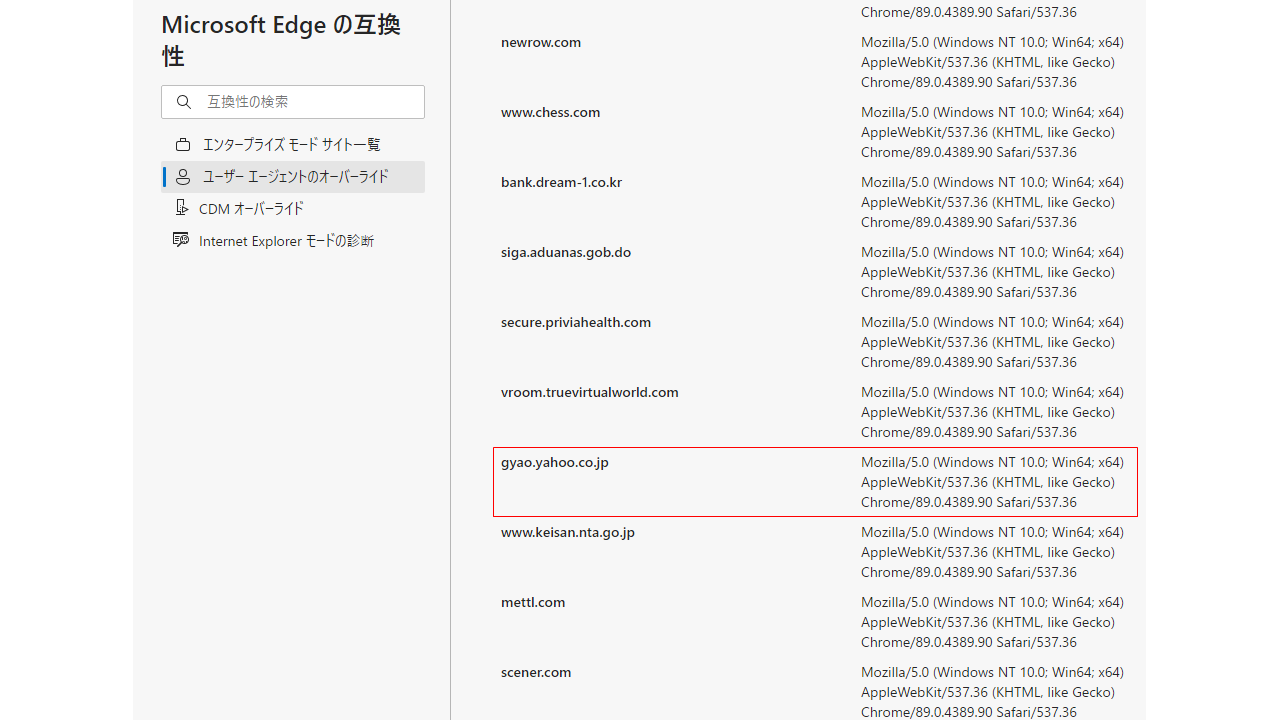Open Internet Explorer モードの診断 page
The width and height of the screenshot is (1280, 720).
pos(293,241)
